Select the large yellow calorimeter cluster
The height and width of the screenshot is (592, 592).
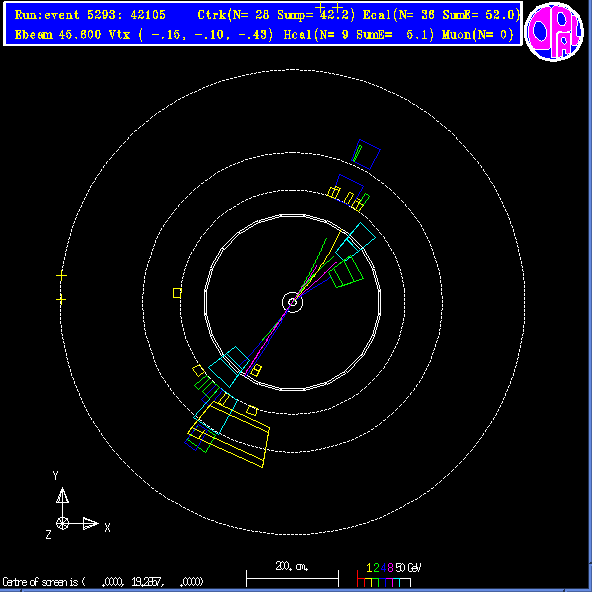click(229, 434)
